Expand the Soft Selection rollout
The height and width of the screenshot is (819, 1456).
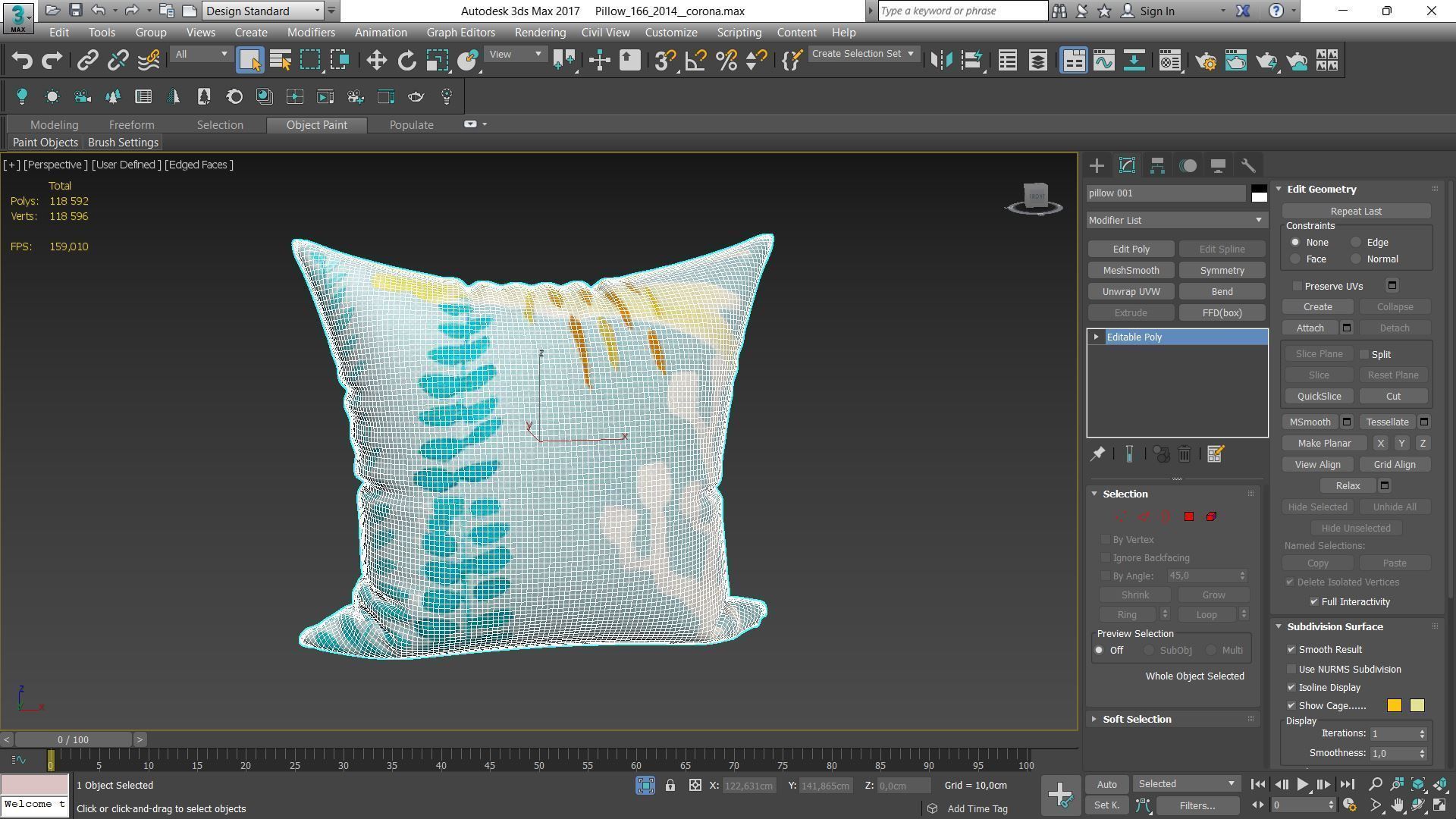1137,720
